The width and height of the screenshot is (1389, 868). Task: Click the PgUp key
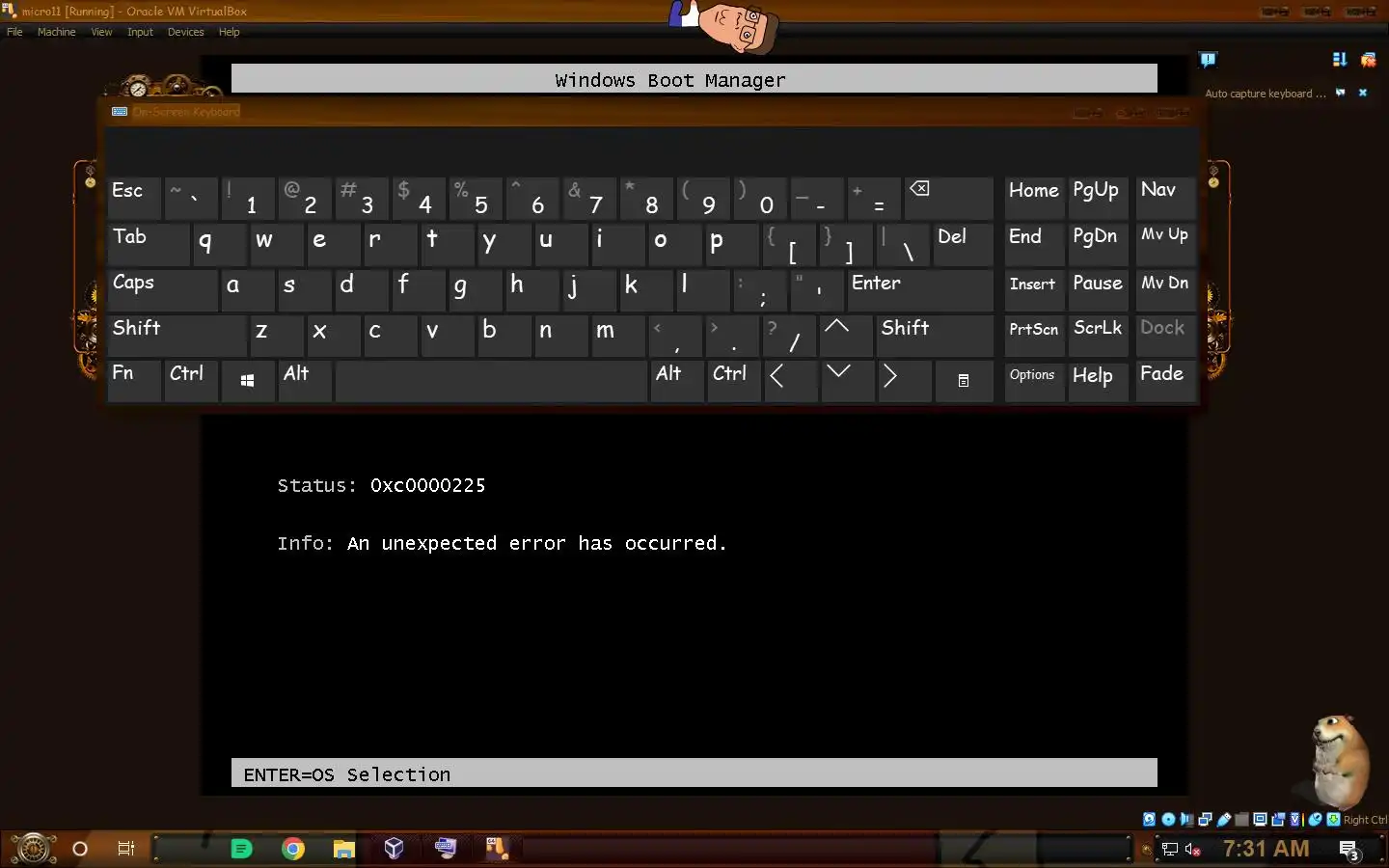(x=1098, y=199)
